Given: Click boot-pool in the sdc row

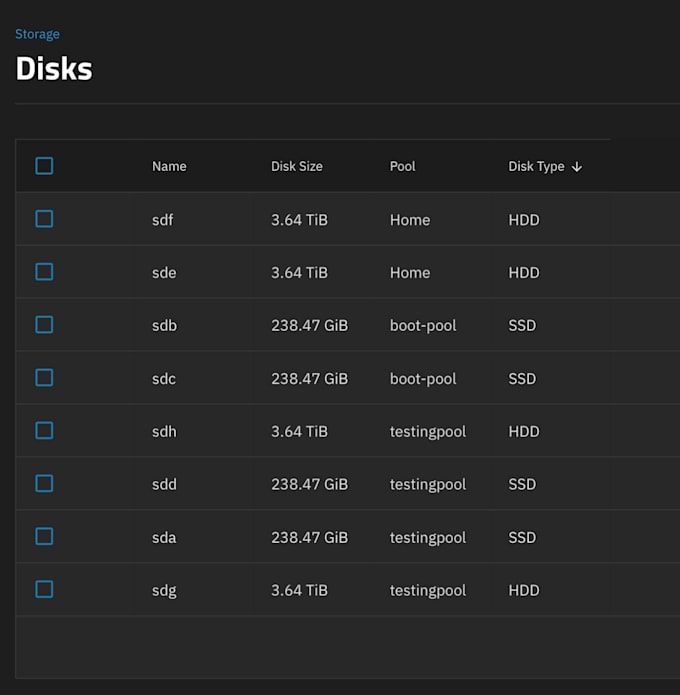Looking at the screenshot, I should (x=423, y=379).
